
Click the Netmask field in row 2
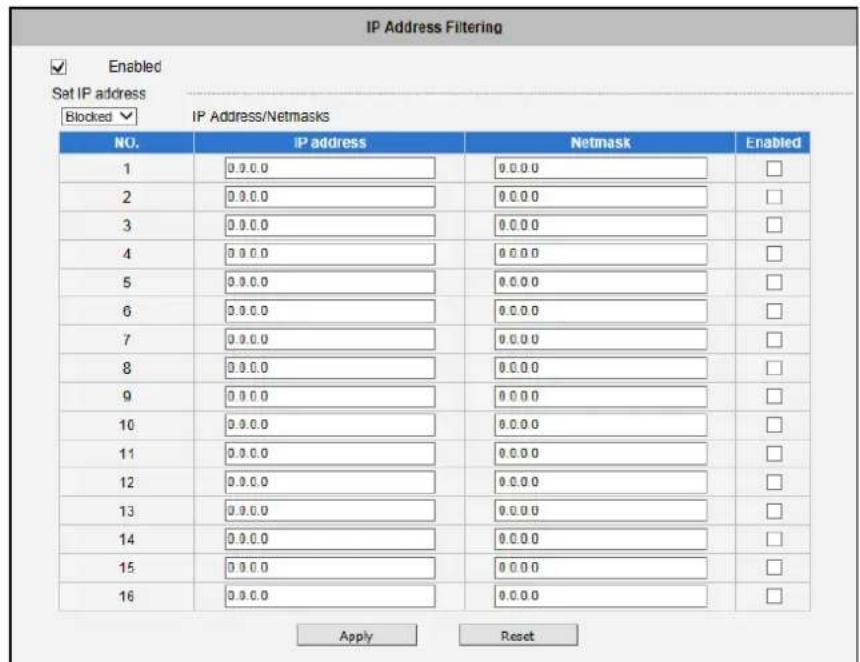pos(601,197)
